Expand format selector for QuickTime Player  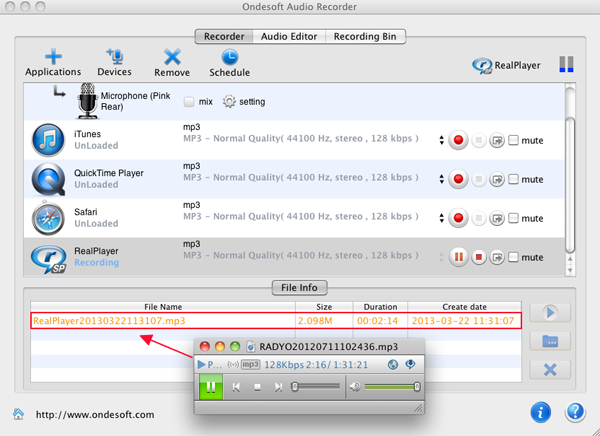[441, 179]
